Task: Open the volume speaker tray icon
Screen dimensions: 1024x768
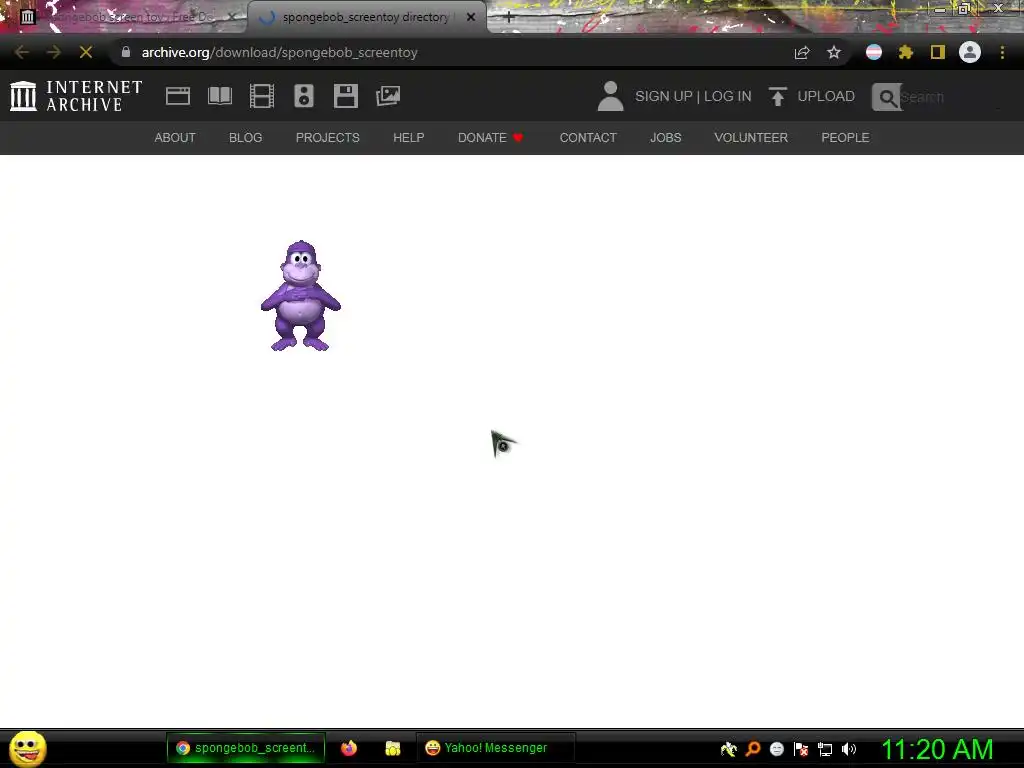Action: 849,749
